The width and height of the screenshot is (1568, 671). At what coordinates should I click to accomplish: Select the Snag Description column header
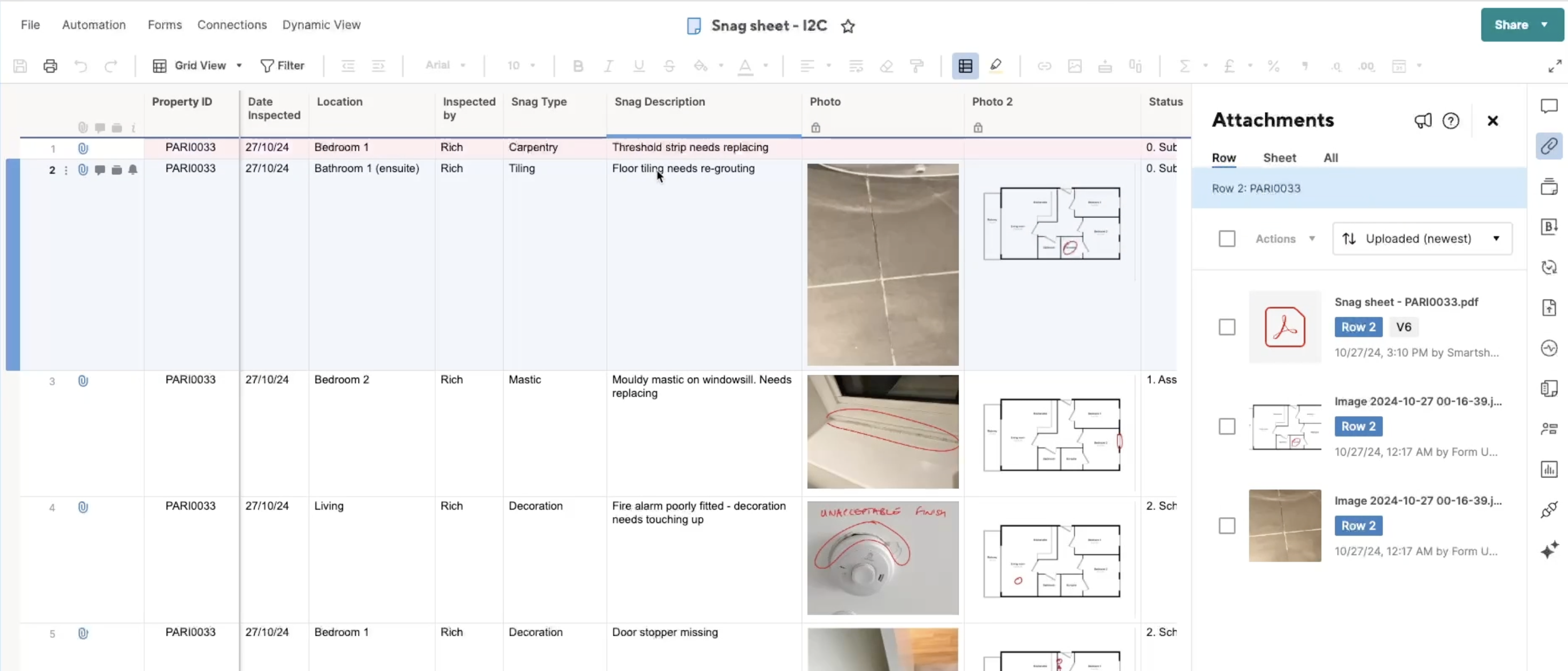click(704, 113)
